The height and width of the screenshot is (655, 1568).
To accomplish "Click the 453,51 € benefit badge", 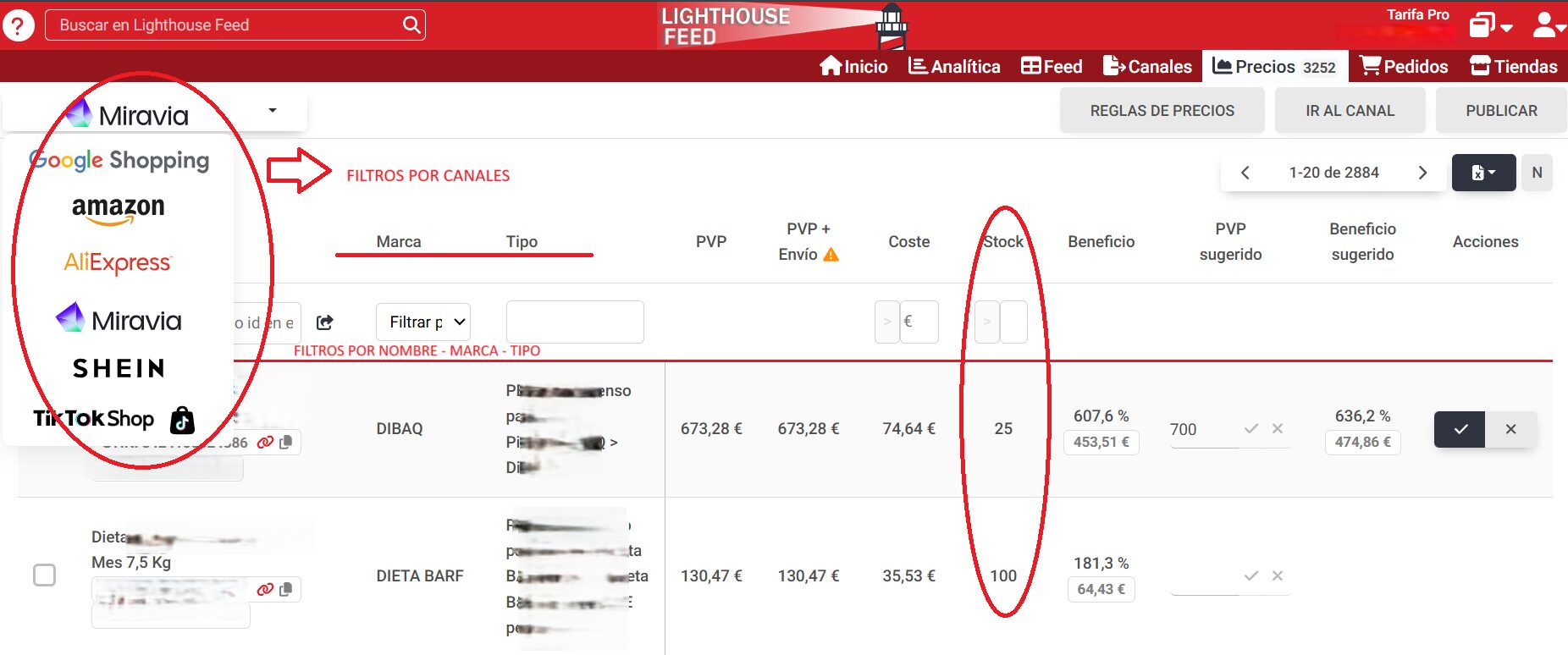I will [x=1101, y=442].
